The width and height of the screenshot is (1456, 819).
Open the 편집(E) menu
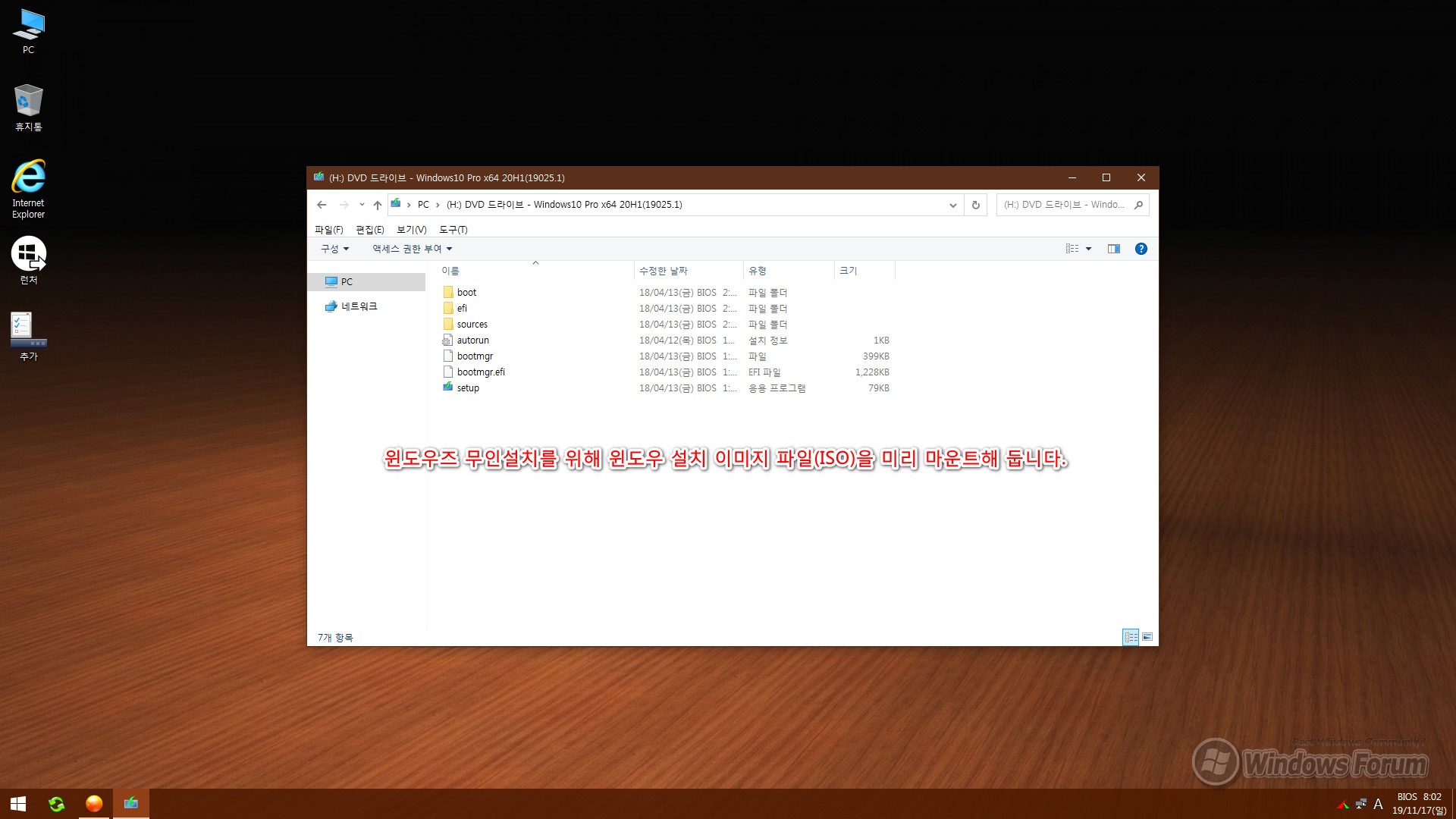point(369,230)
